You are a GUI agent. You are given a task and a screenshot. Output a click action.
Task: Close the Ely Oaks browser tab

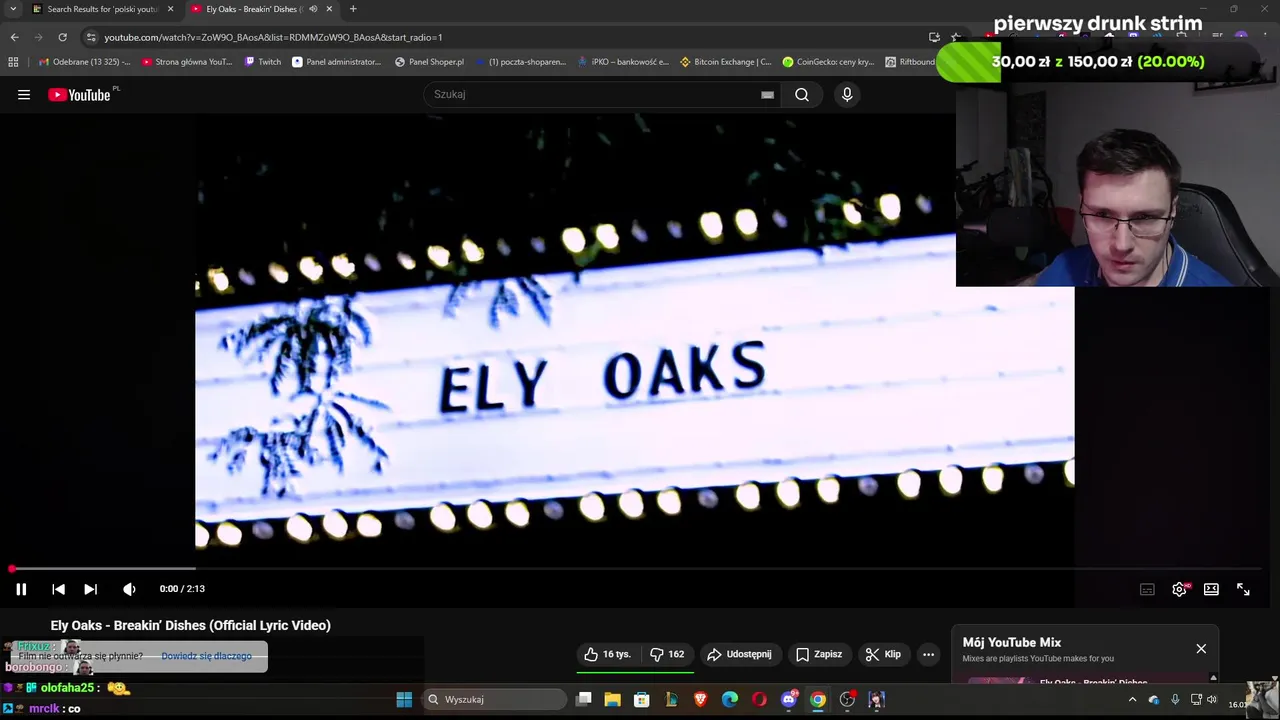(x=329, y=9)
